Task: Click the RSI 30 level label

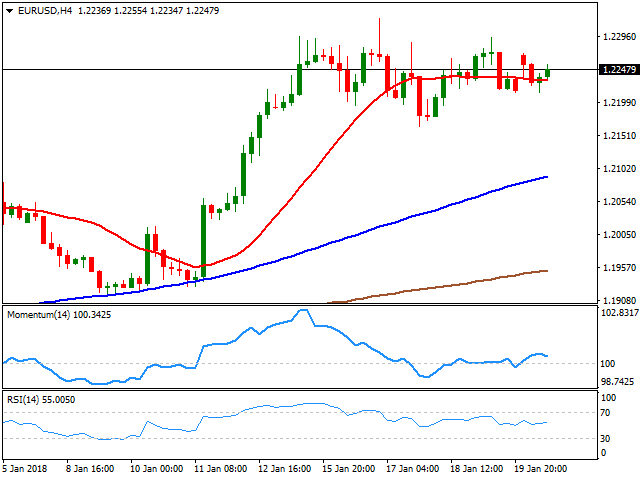Action: point(606,439)
